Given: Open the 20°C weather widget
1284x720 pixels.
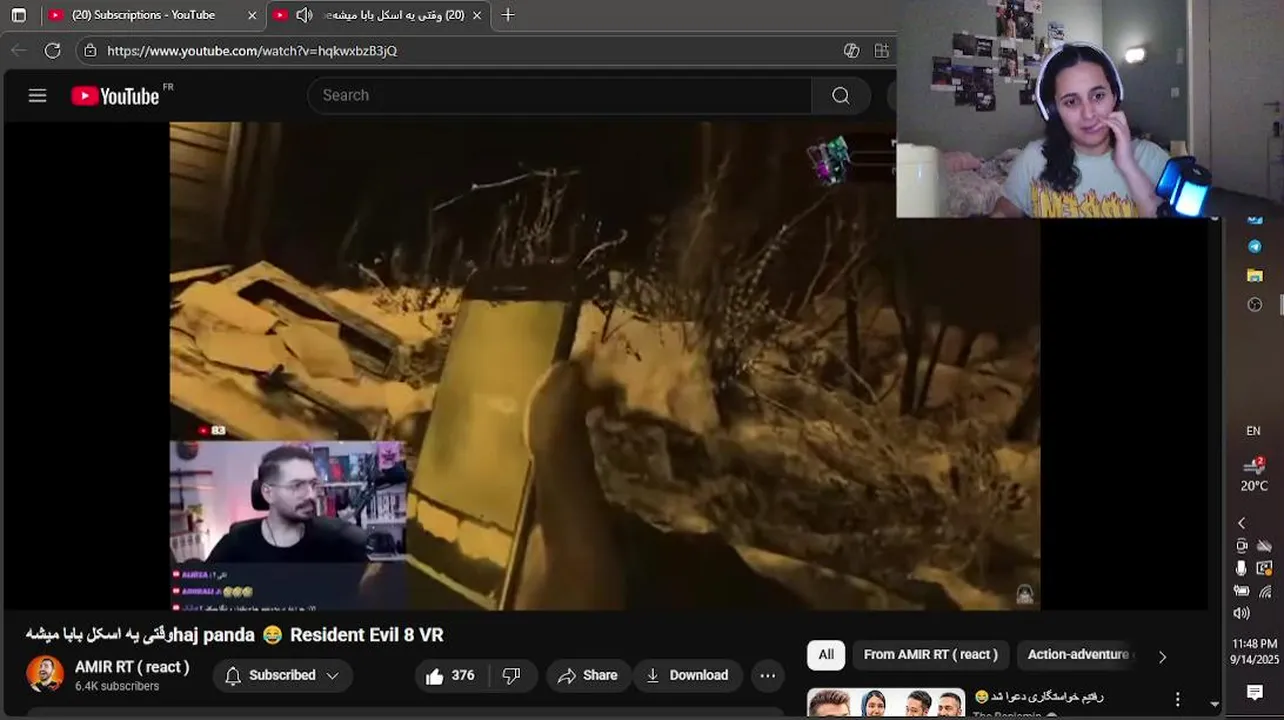Looking at the screenshot, I should pyautogui.click(x=1254, y=475).
